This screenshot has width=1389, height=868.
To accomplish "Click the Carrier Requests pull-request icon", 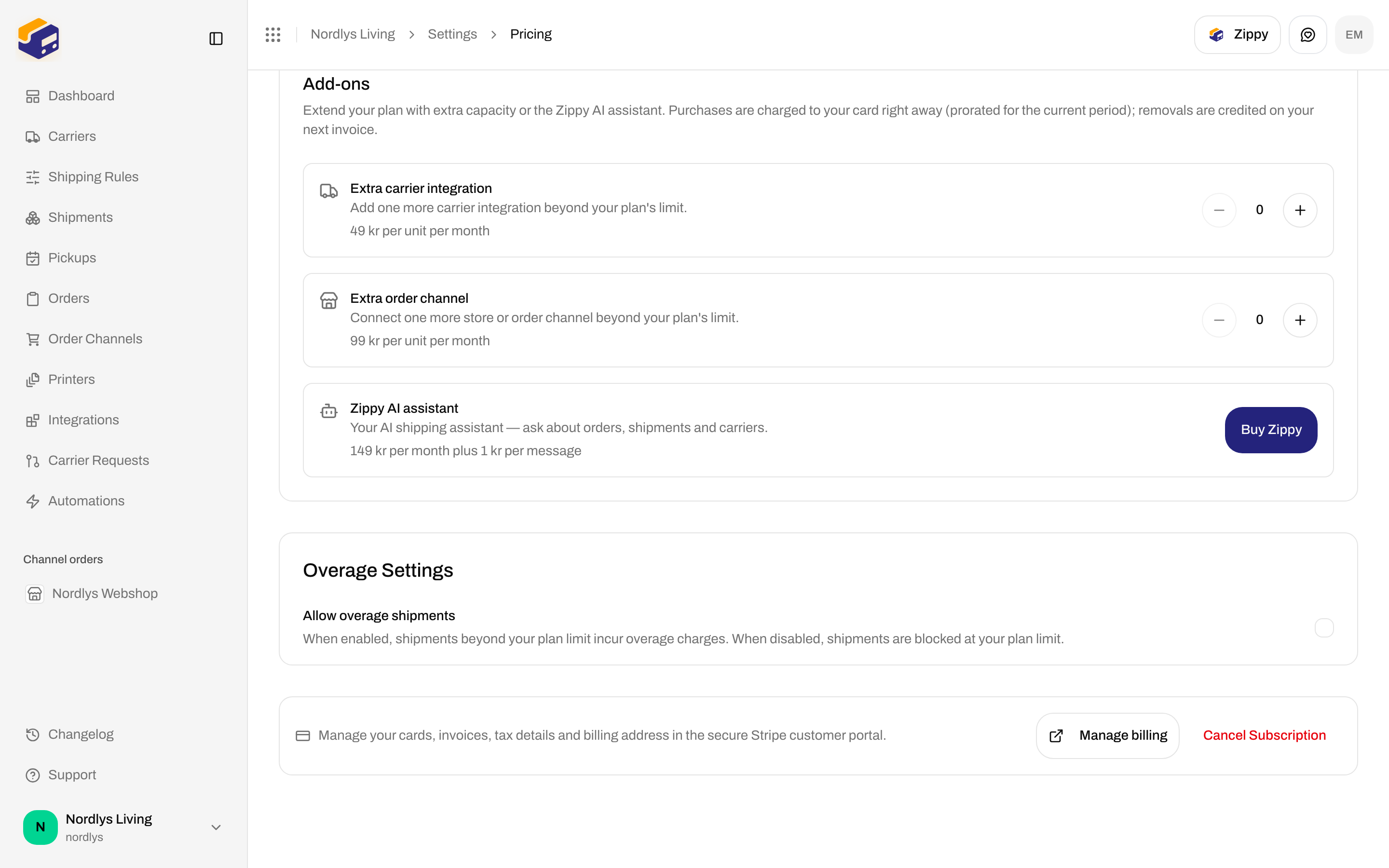I will (x=33, y=461).
